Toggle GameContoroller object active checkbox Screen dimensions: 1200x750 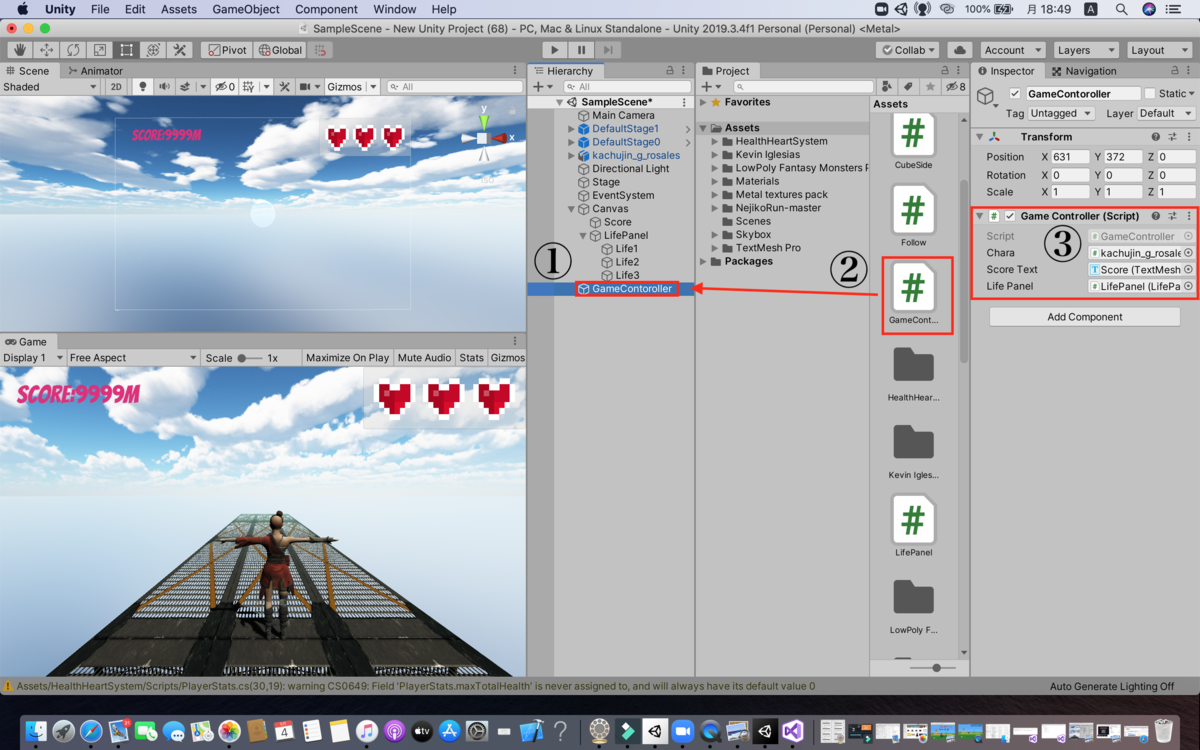[1015, 94]
